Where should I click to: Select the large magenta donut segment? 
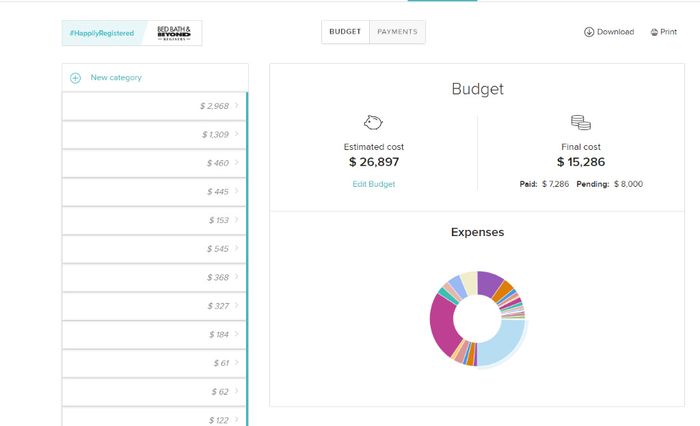coord(443,325)
